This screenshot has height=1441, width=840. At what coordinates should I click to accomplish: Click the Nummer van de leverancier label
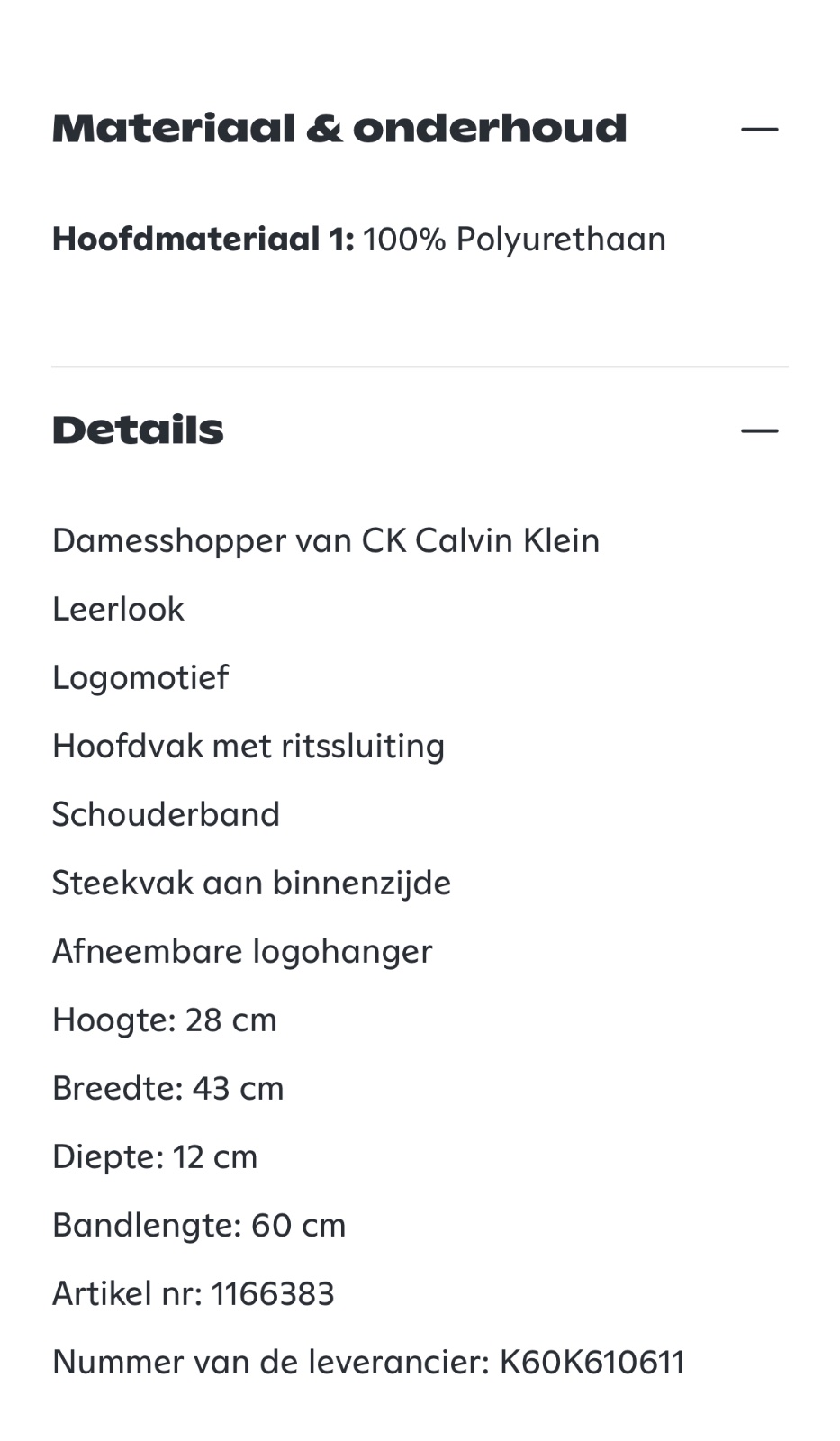270,1362
